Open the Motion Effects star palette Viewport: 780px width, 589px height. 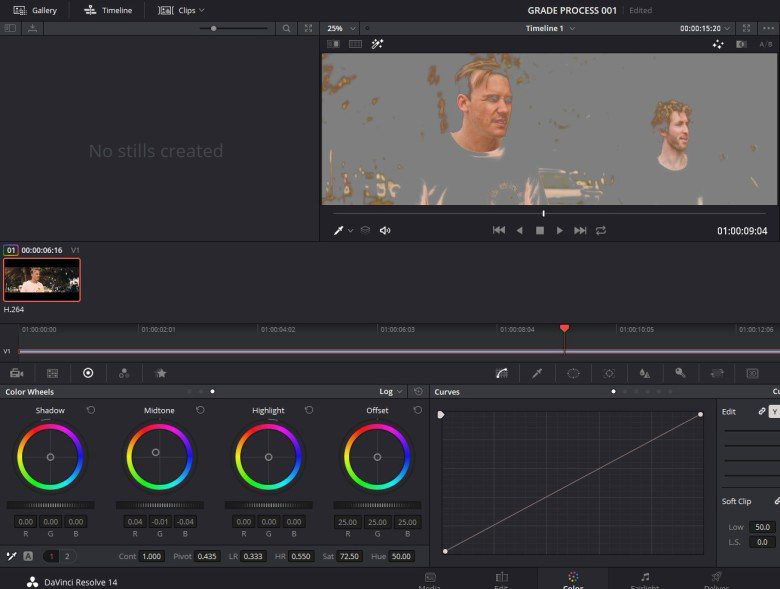point(161,373)
